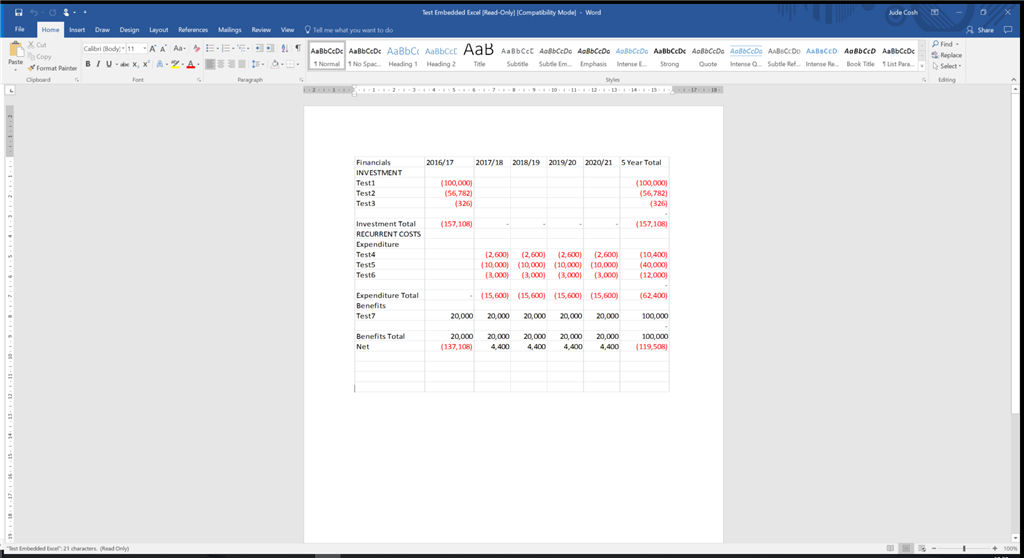Toggle Show/Hide paragraph marks
This screenshot has height=558, width=1024.
298,48
